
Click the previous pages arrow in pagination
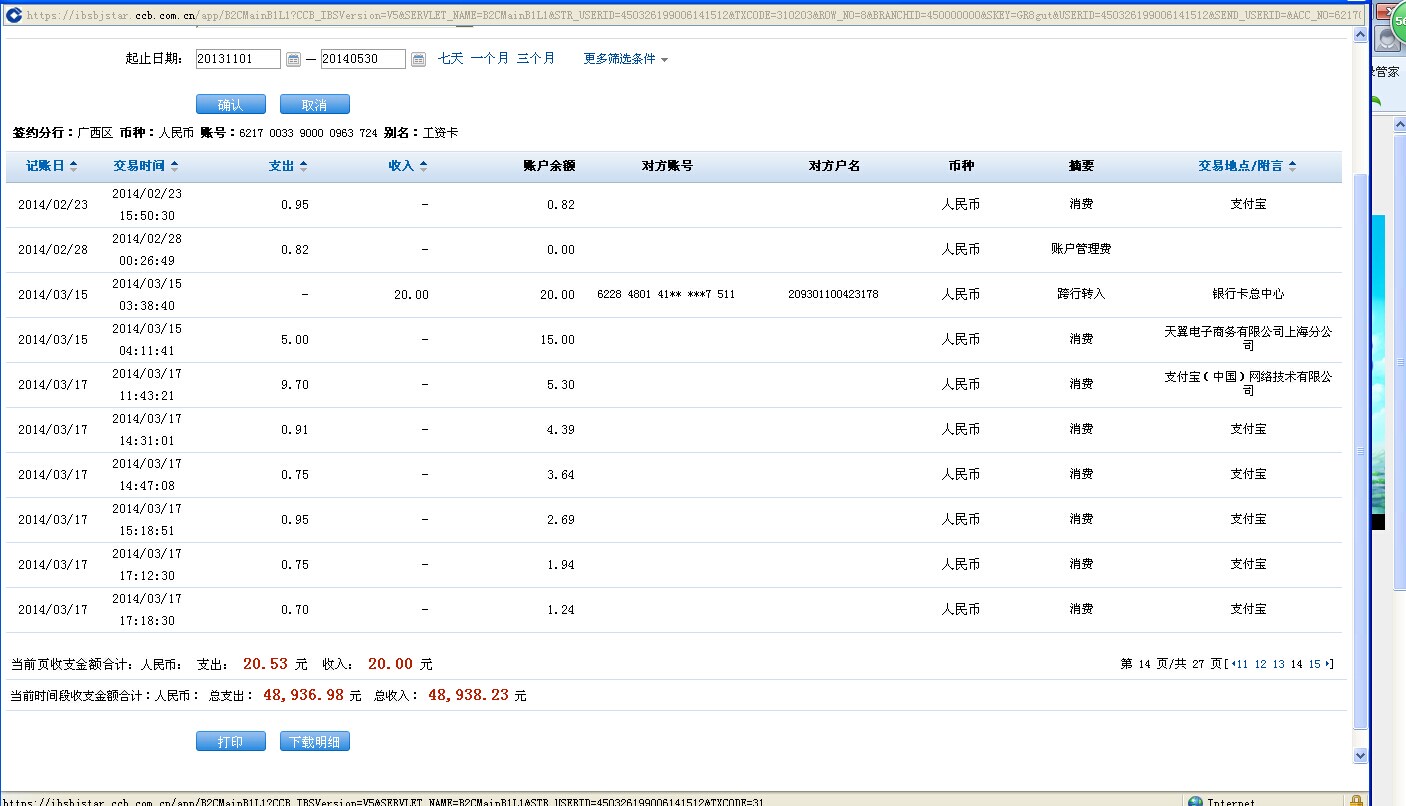1231,664
